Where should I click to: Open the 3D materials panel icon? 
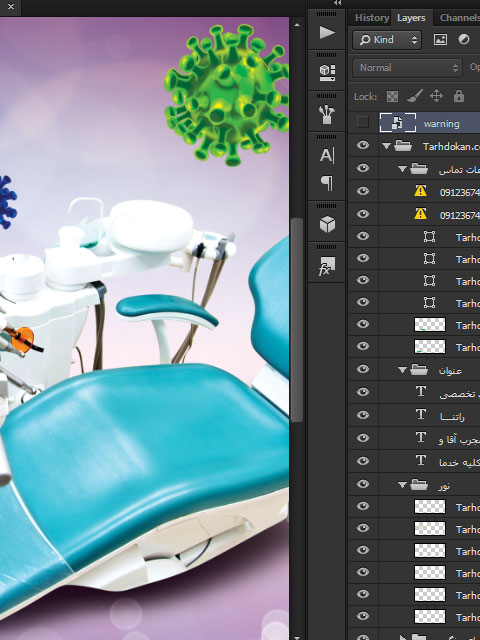click(x=327, y=73)
